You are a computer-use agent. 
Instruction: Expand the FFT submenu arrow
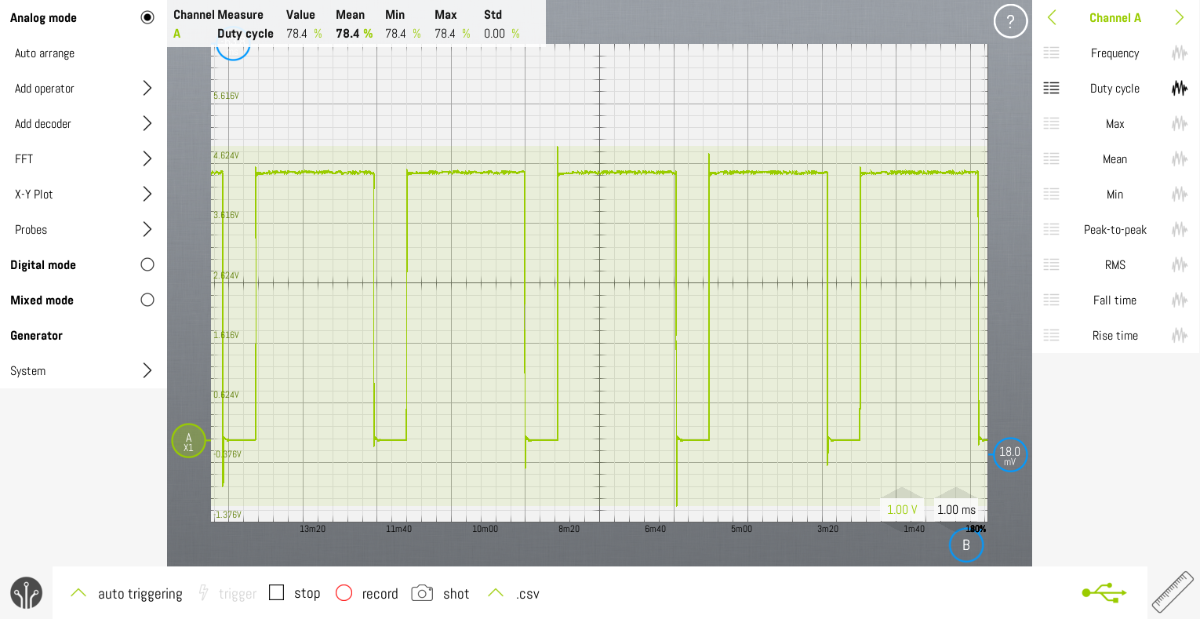(x=147, y=158)
